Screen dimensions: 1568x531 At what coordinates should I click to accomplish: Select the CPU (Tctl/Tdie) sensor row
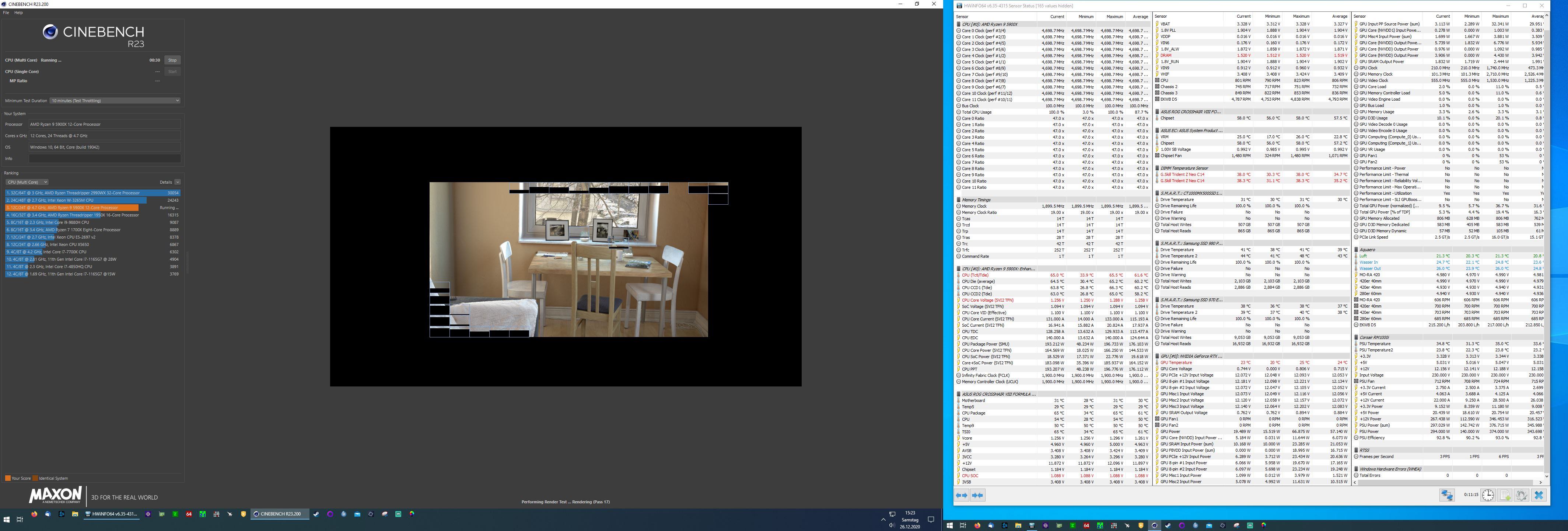1053,275
